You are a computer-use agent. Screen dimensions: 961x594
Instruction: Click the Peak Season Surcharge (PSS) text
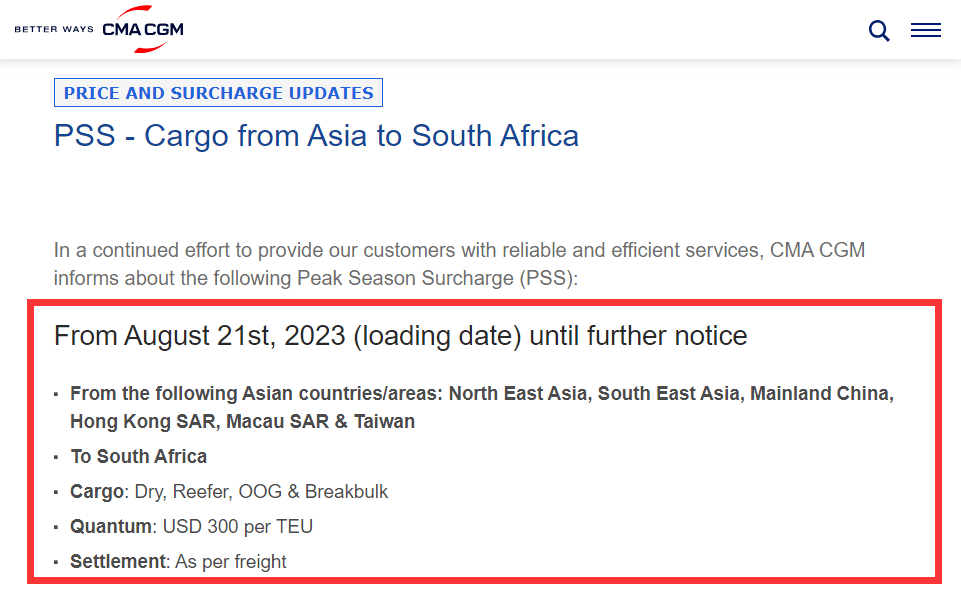coord(436,278)
